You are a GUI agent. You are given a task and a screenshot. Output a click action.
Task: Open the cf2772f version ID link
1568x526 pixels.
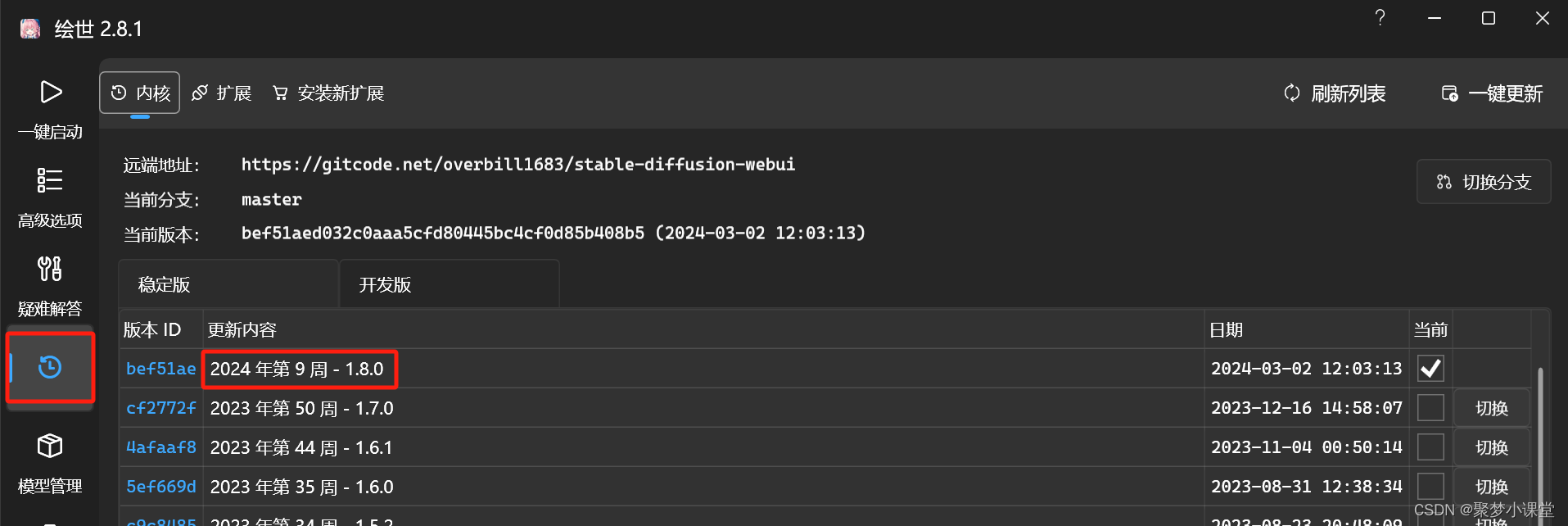(x=161, y=408)
